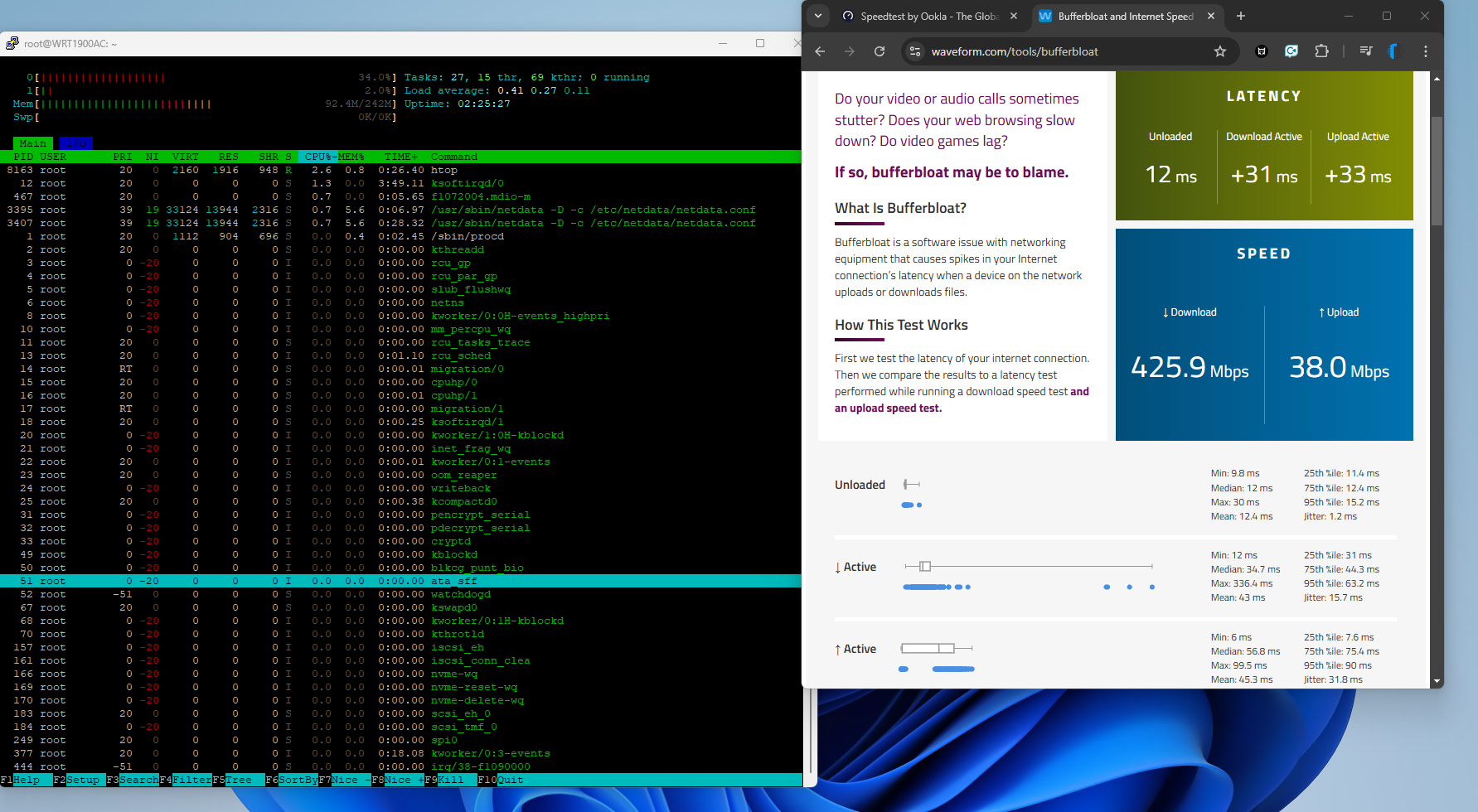Screen dimensions: 1478x812
Task: Go forward in browser history
Action: (850, 51)
